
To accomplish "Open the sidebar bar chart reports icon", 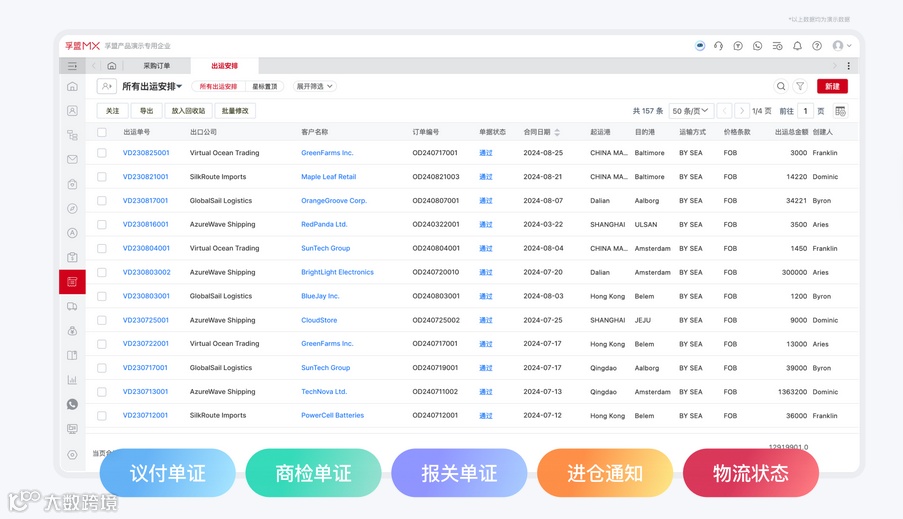I will click(x=72, y=380).
